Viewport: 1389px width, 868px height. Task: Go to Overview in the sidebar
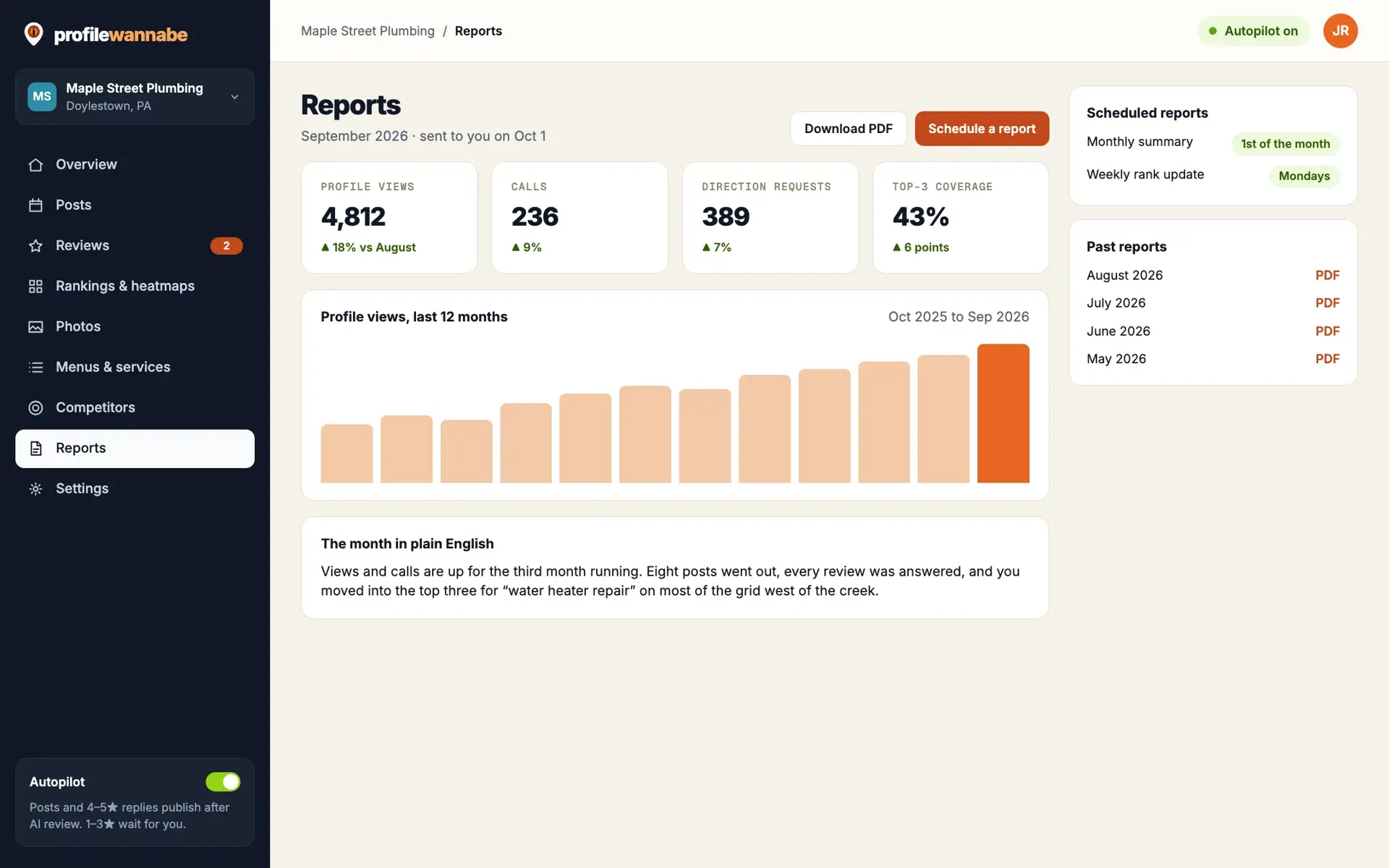pos(135,165)
